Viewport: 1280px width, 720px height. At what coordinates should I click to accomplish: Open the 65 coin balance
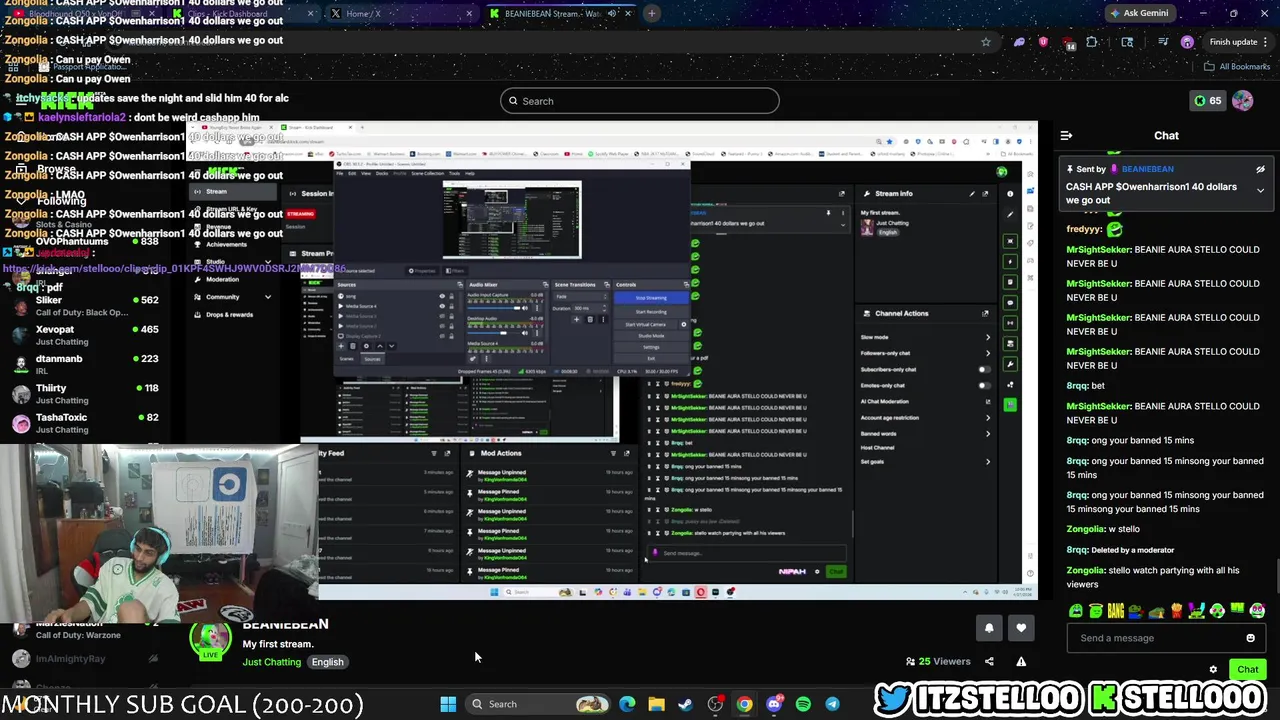[x=1207, y=101]
